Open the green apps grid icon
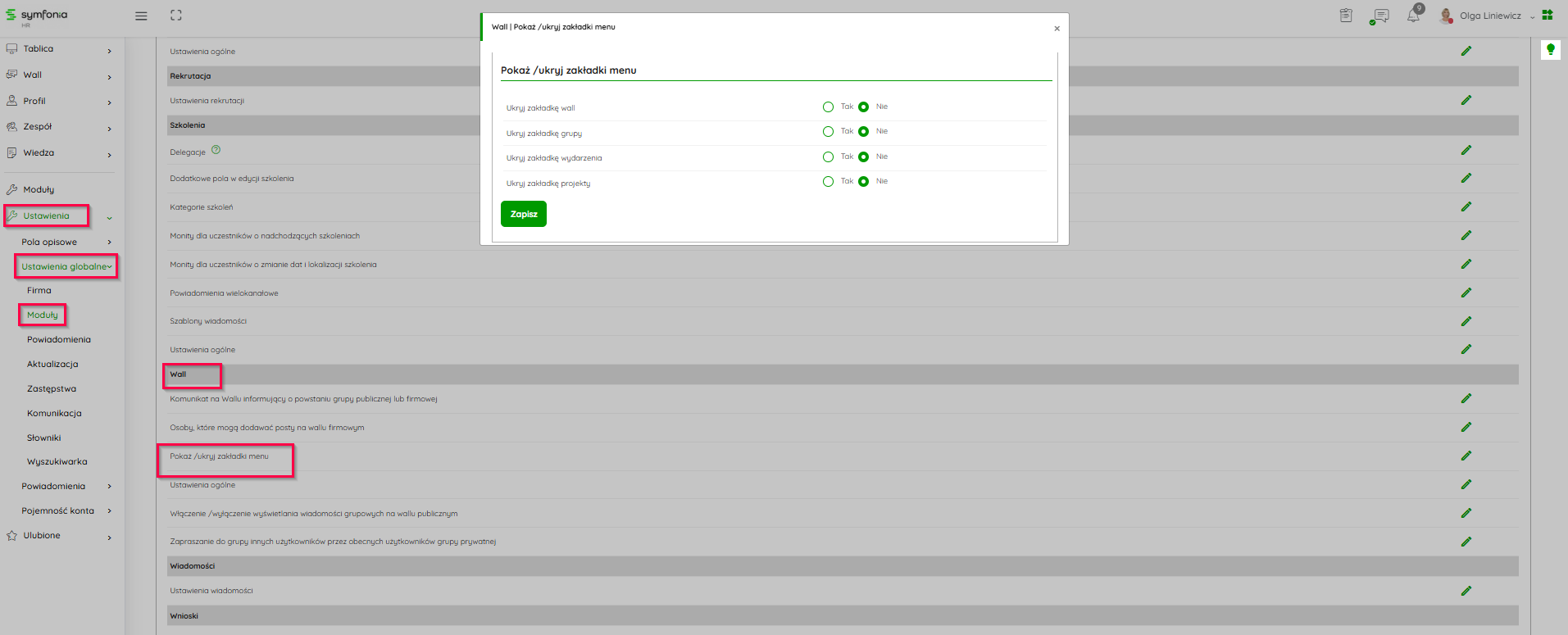Viewport: 1568px width, 635px height. [x=1548, y=15]
